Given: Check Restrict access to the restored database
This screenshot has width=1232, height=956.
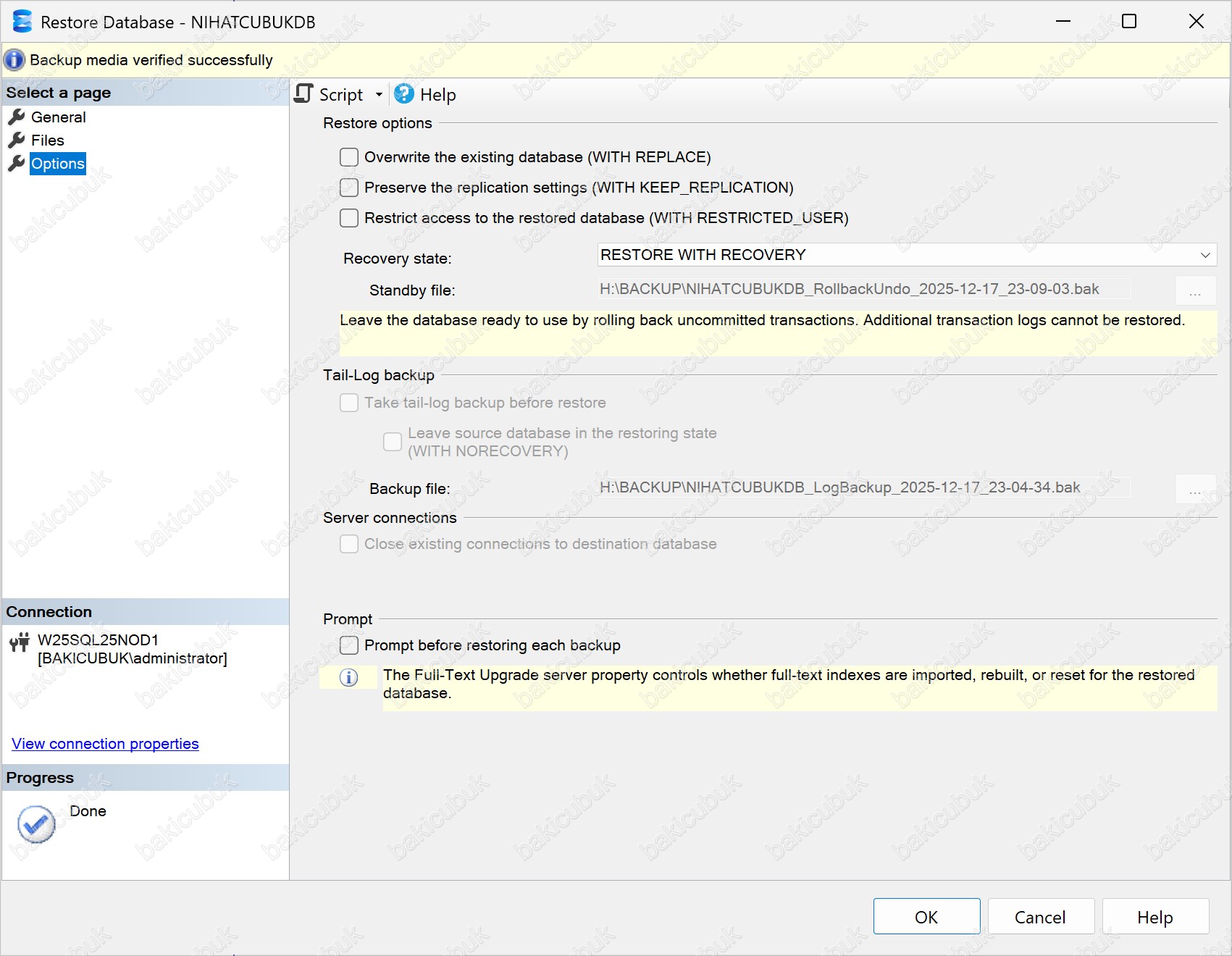Looking at the screenshot, I should 349,218.
